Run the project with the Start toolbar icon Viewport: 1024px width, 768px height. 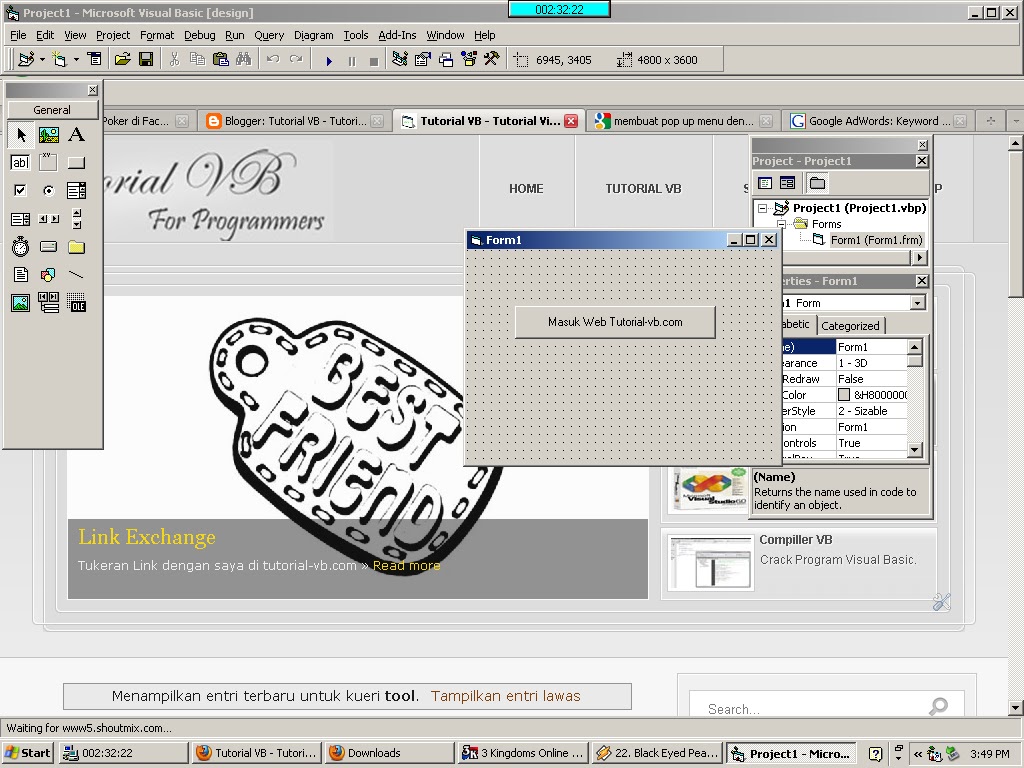coord(328,59)
